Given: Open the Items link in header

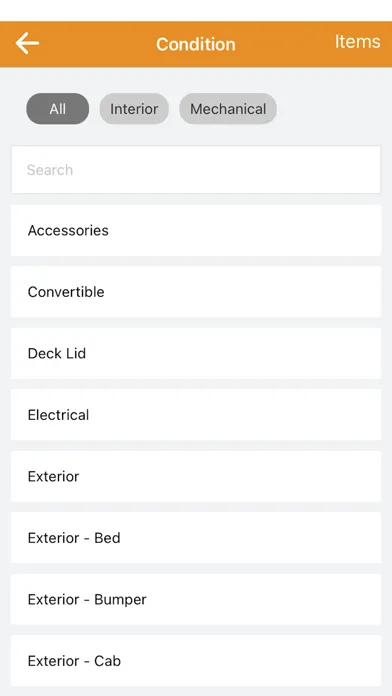Looking at the screenshot, I should pyautogui.click(x=357, y=42).
